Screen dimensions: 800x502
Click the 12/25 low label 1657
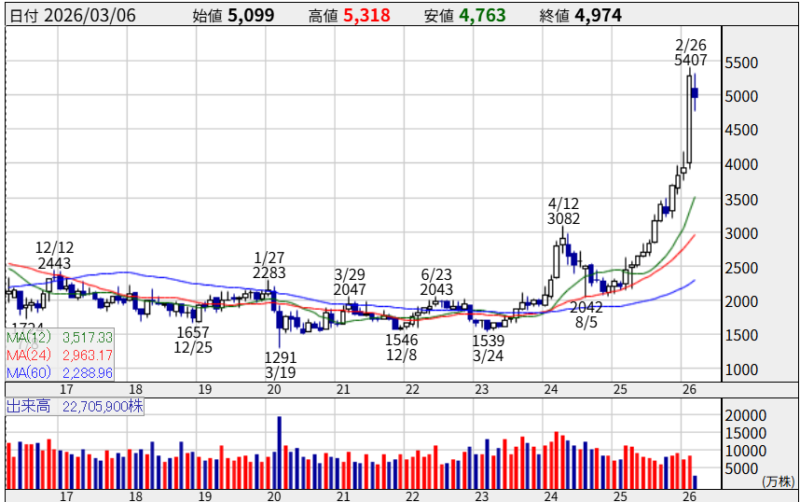[194, 332]
